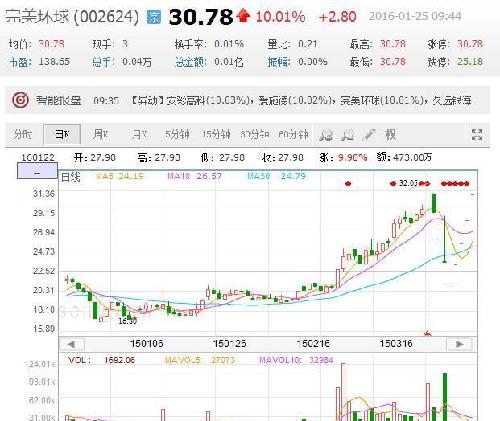Click the 振幅 label link

279,62
